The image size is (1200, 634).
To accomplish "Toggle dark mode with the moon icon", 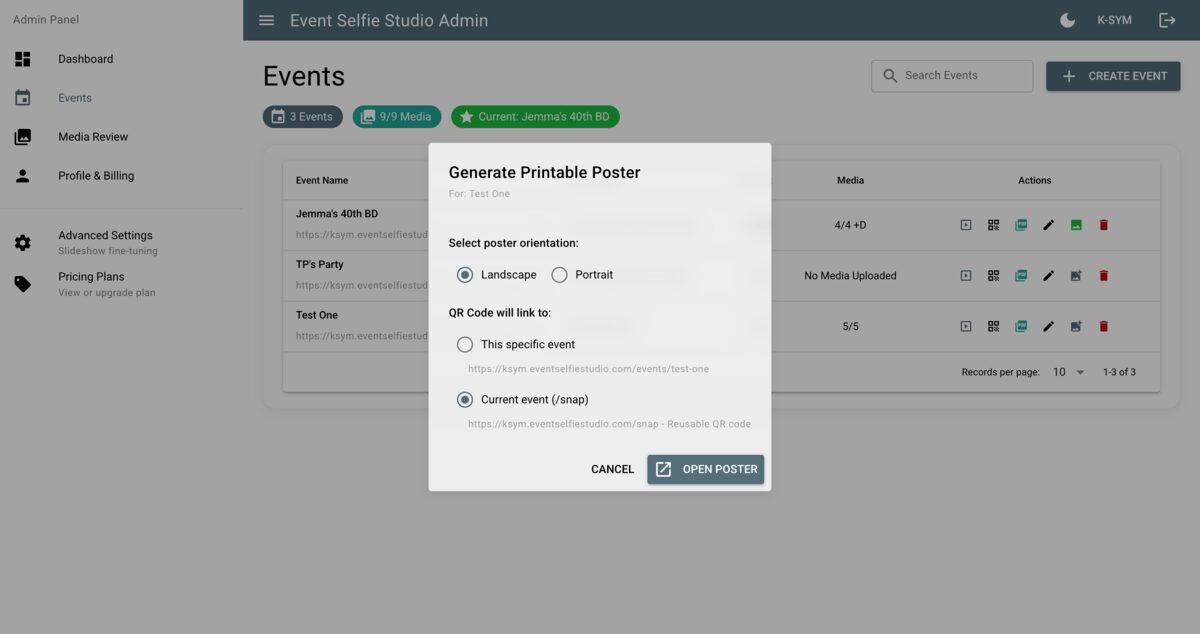I will 1067,20.
